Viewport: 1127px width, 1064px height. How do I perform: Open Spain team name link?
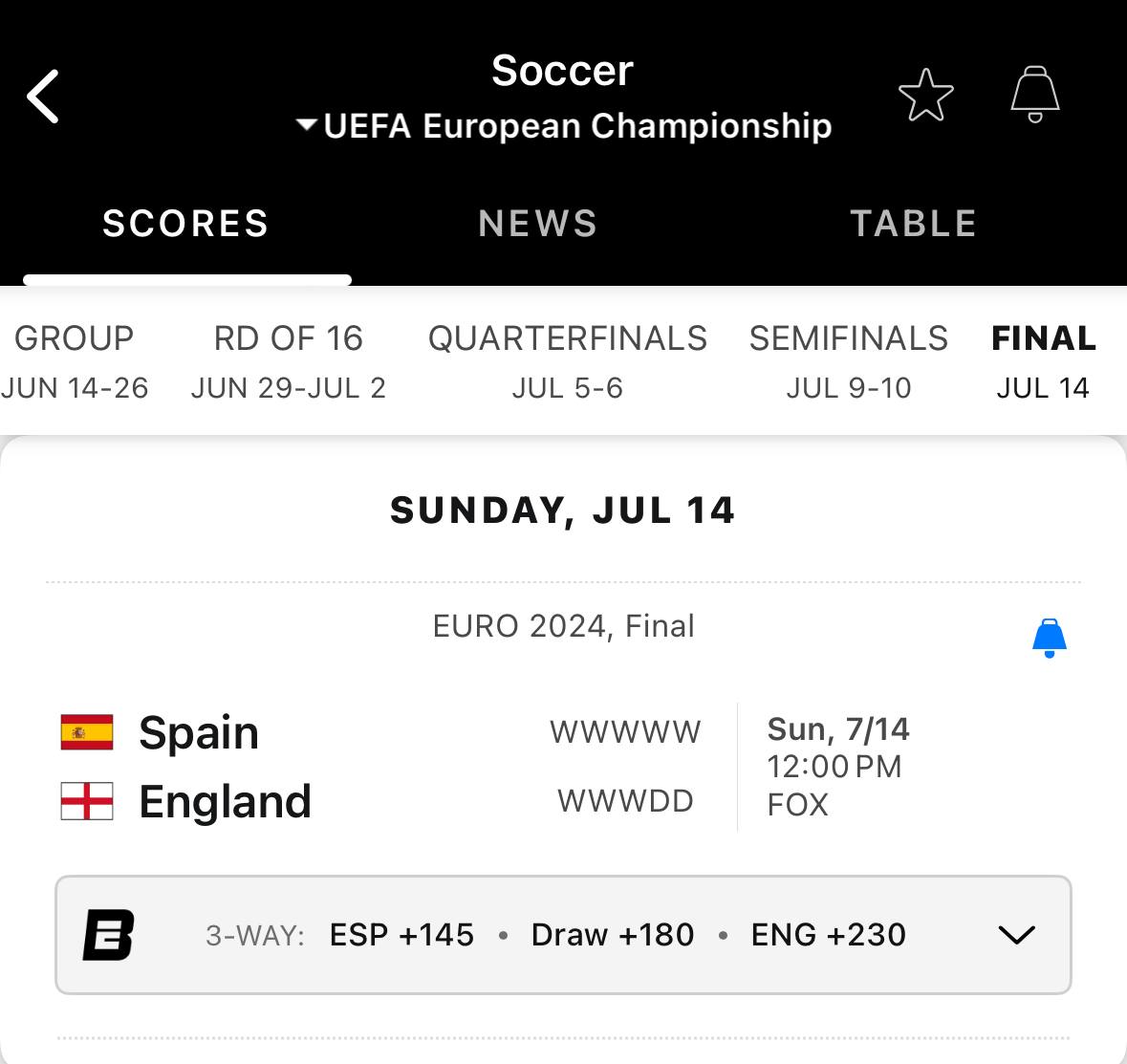pyautogui.click(x=199, y=732)
